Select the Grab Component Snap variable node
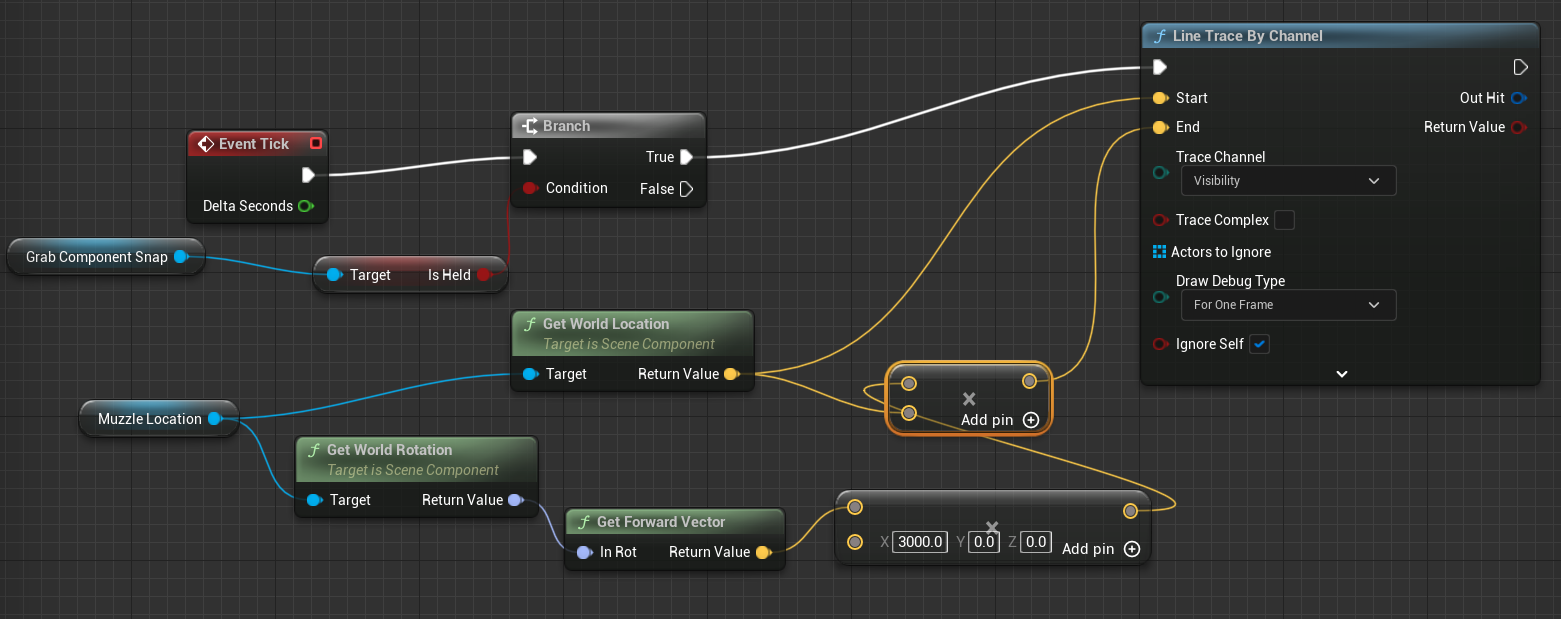Image resolution: width=1561 pixels, height=619 pixels. 105,257
